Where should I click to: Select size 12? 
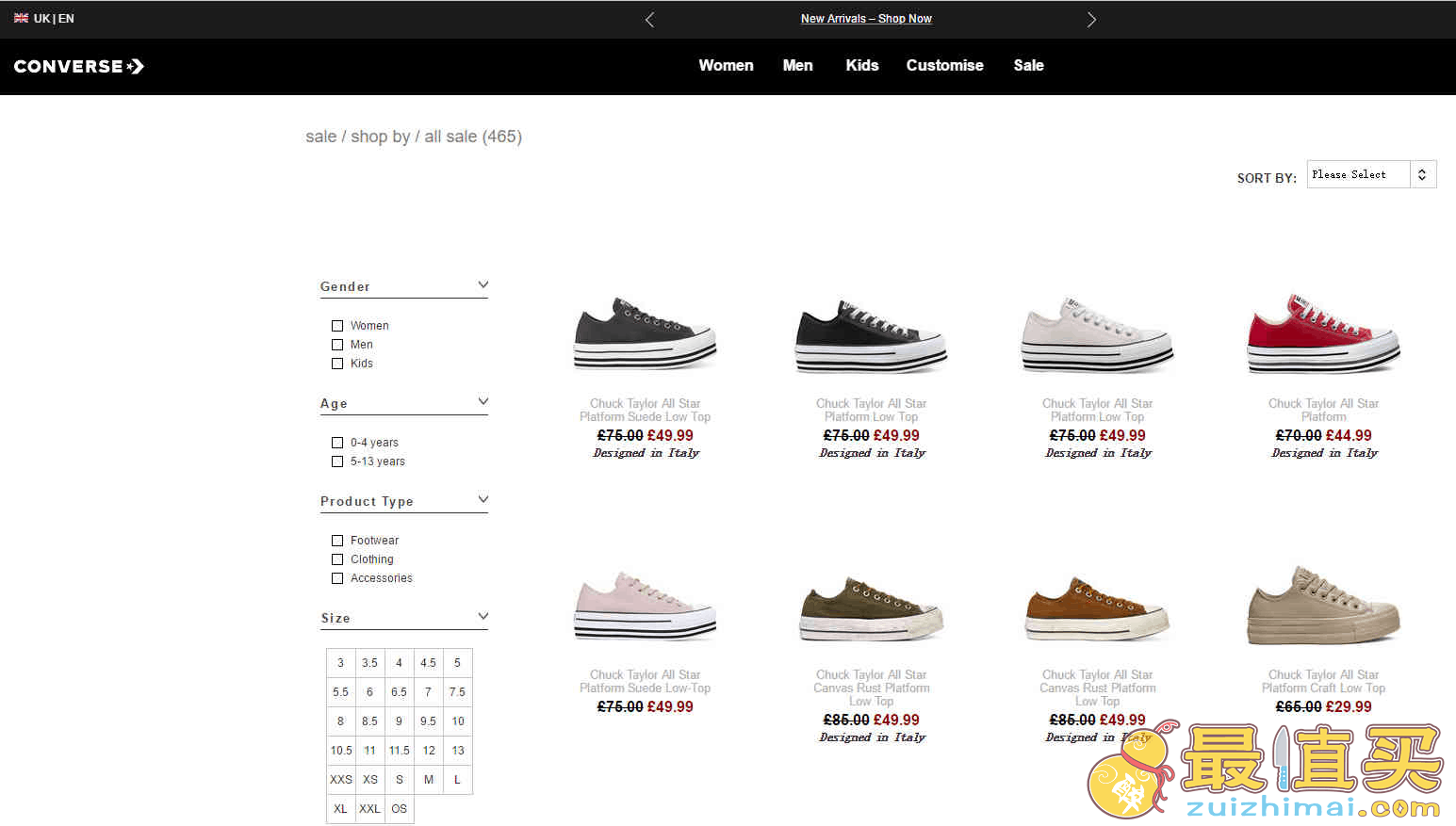[429, 751]
